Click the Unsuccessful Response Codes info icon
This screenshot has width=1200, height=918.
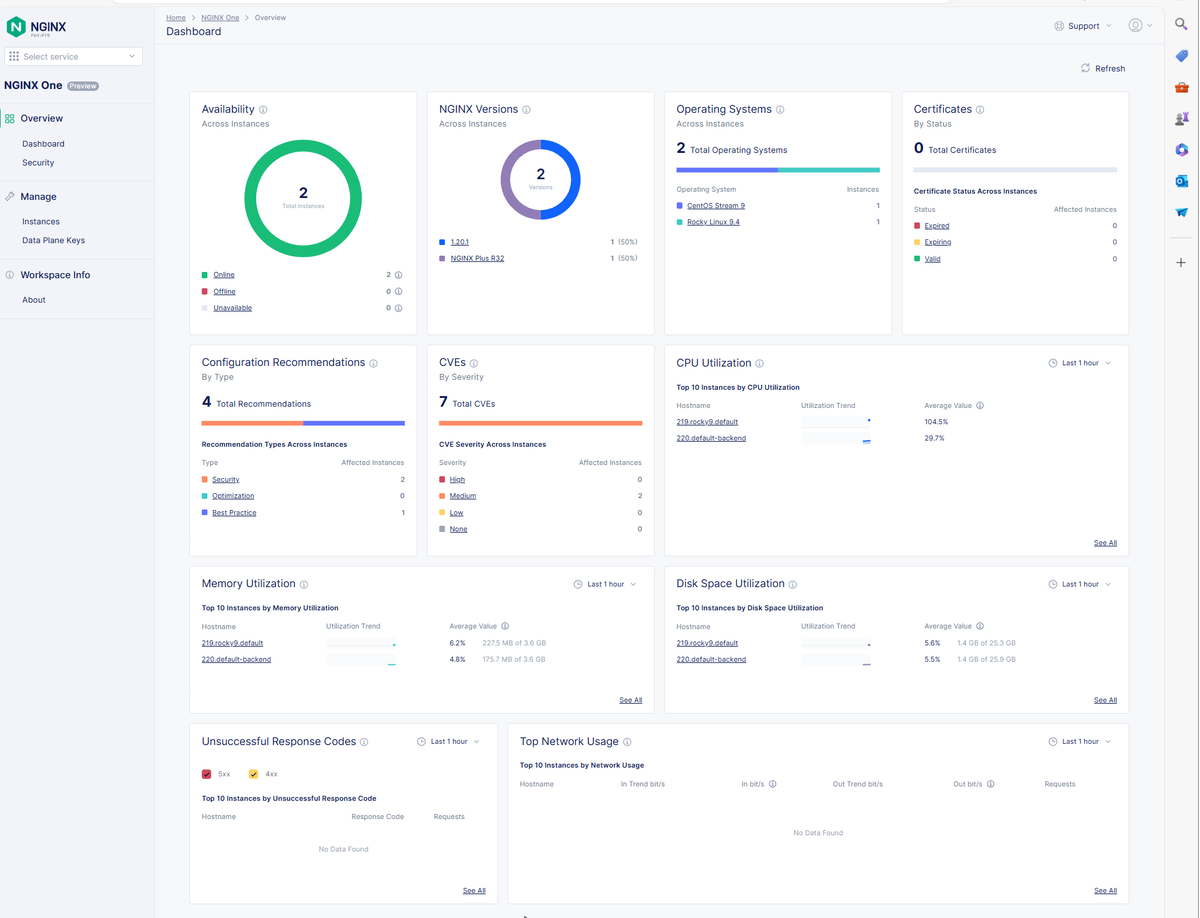[364, 742]
